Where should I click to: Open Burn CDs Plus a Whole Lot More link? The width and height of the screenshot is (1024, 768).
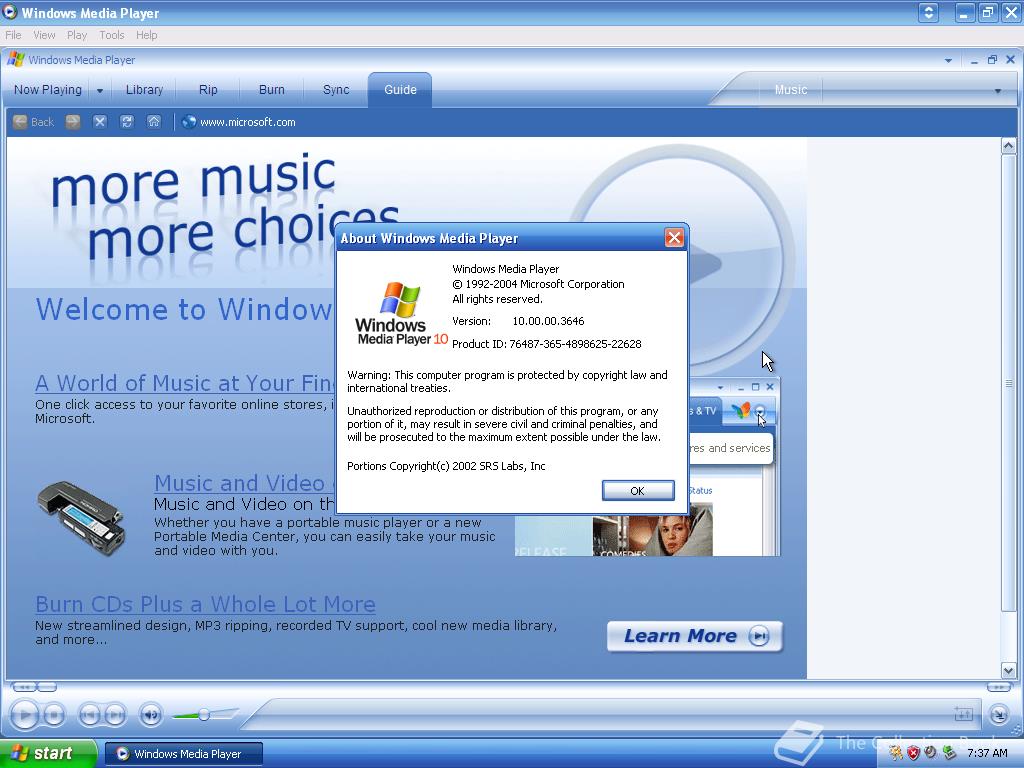[206, 604]
